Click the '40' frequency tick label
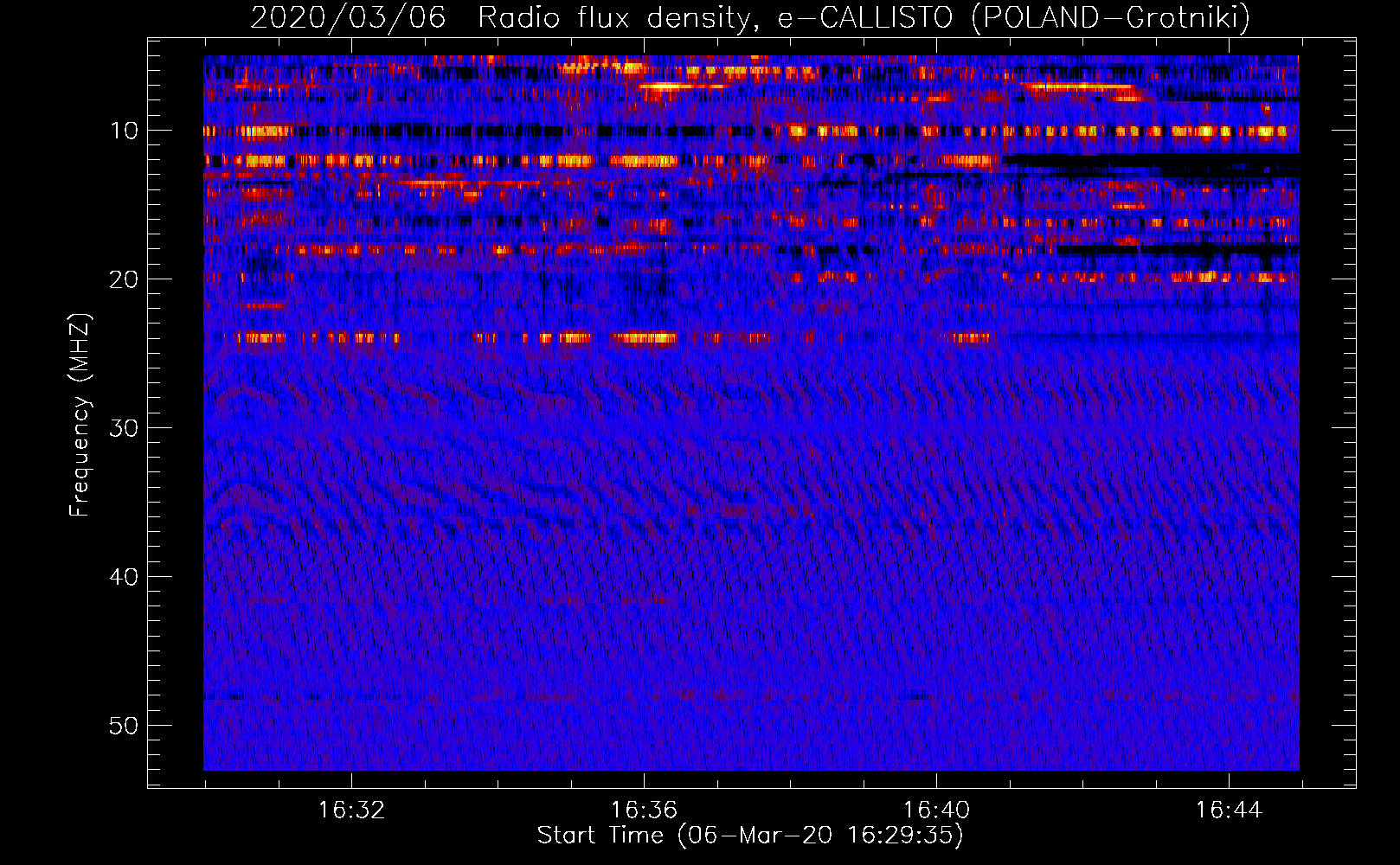1400x865 pixels. tap(125, 577)
